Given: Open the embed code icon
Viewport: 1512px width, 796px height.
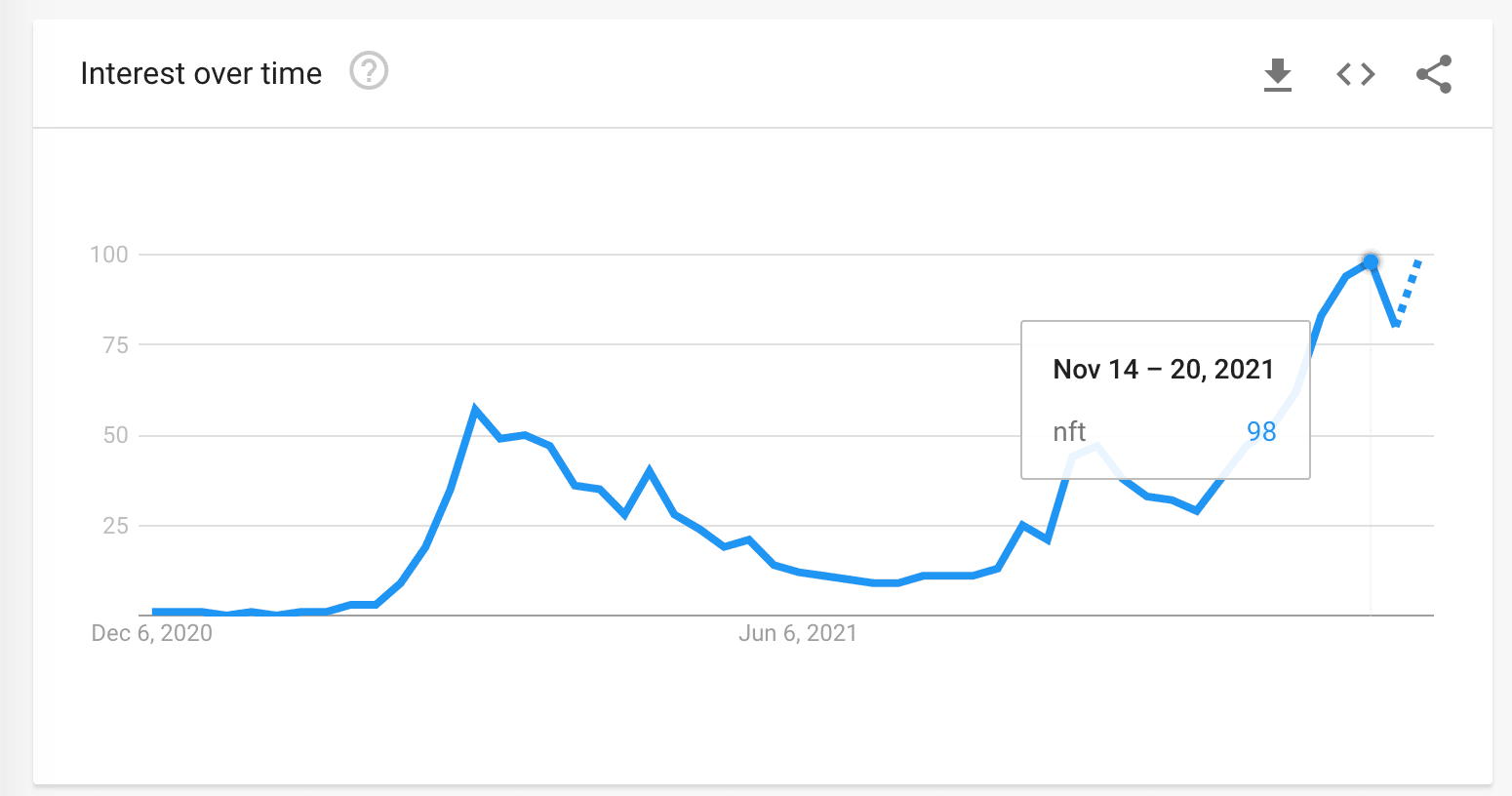Looking at the screenshot, I should (x=1355, y=74).
